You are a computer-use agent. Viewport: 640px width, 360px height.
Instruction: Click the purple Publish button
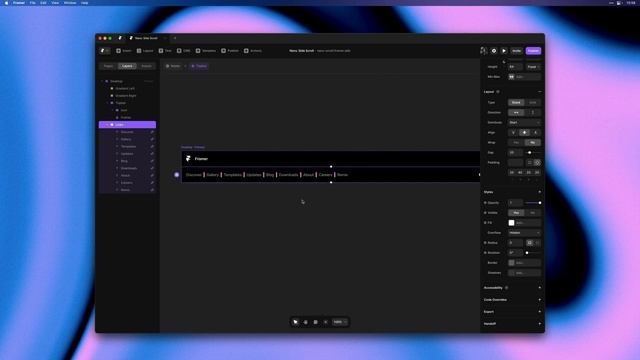[533, 51]
